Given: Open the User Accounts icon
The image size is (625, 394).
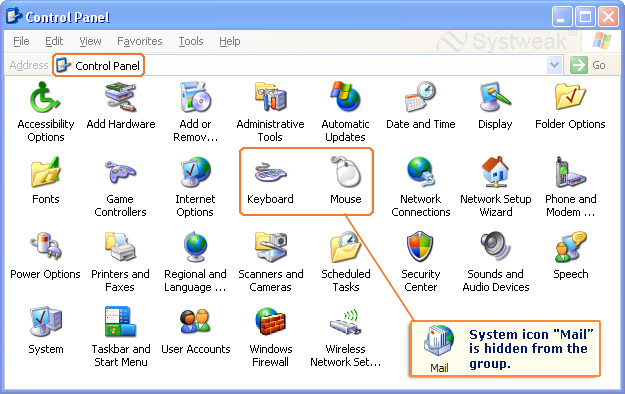Looking at the screenshot, I should pos(195,322).
